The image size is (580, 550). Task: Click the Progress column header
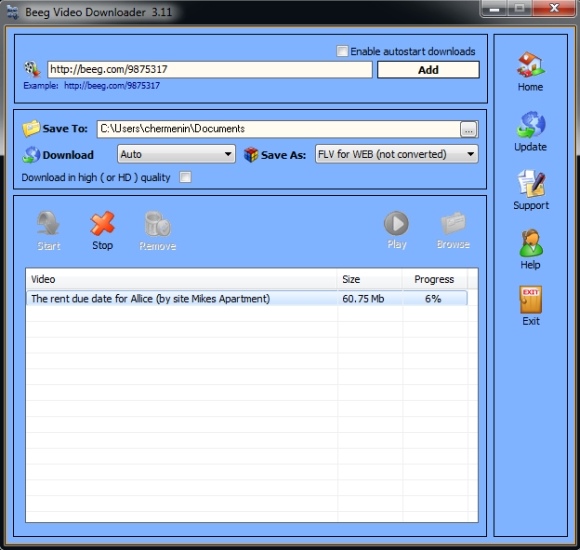(x=434, y=279)
